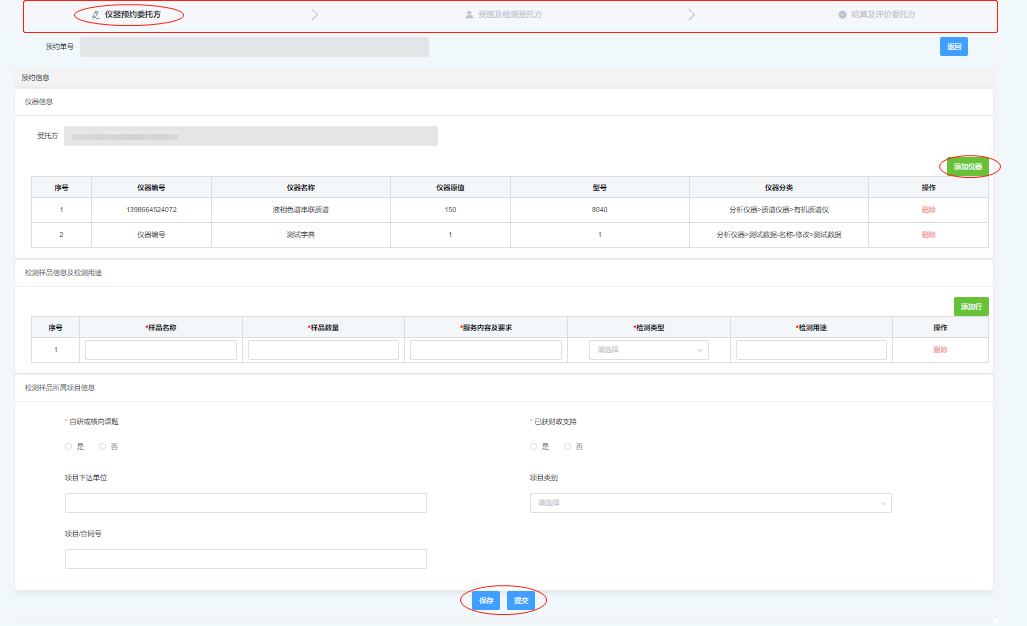Focus the 样品名称 input field

point(161,350)
